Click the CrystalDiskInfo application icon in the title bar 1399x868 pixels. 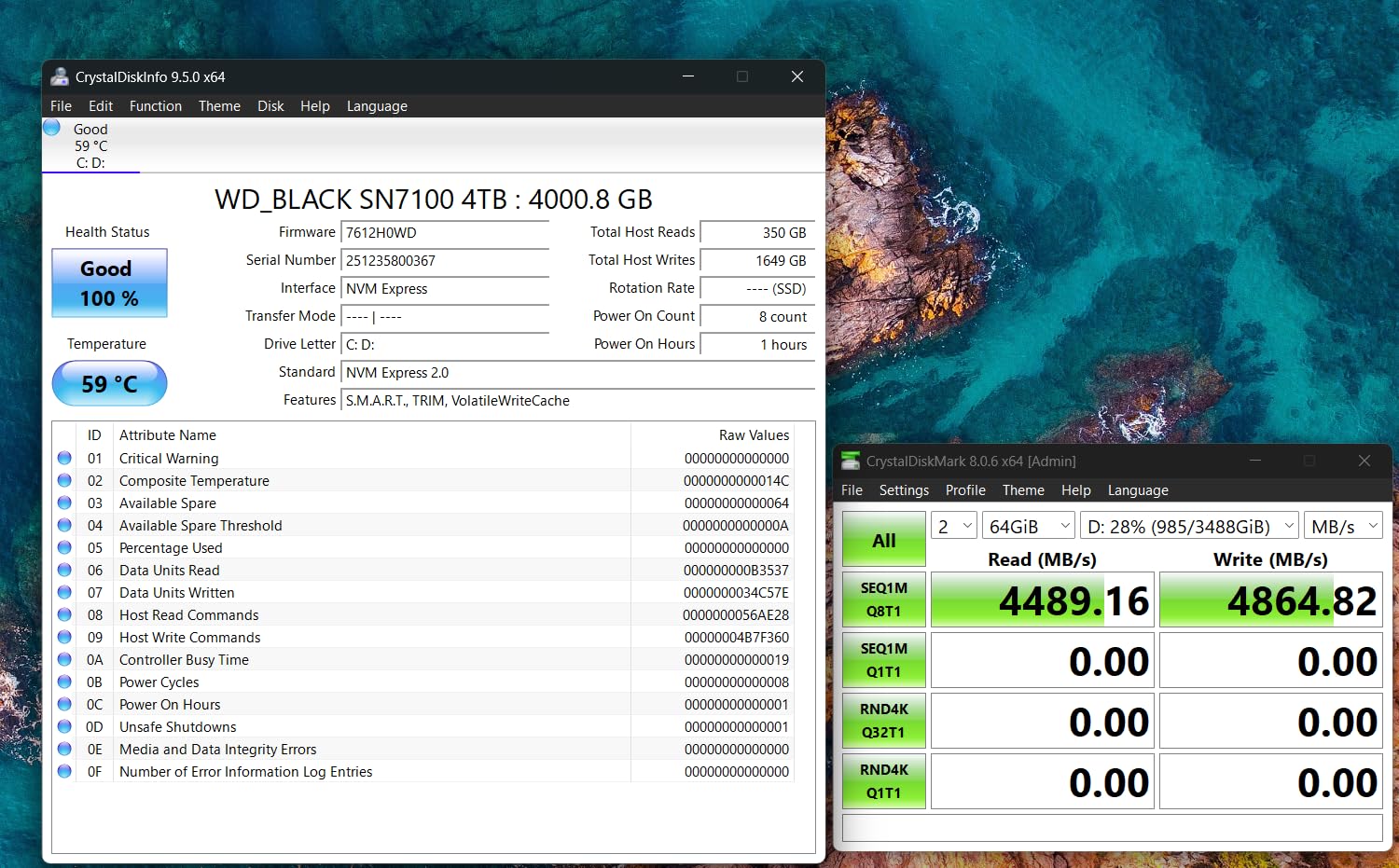pos(60,76)
